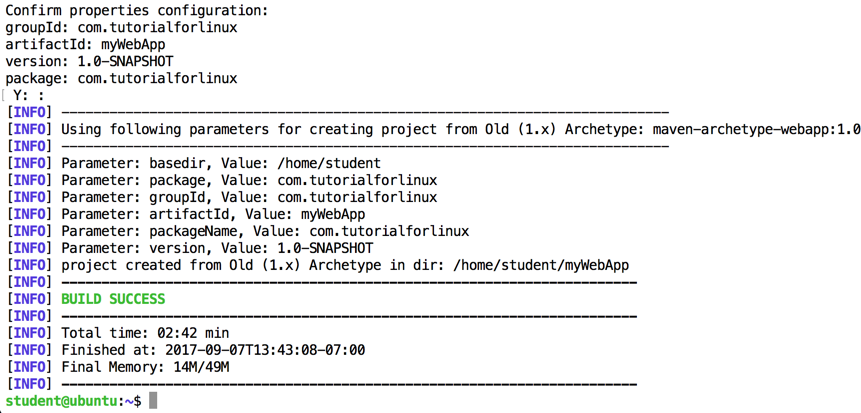Click the /home/student/myWebApp directory path
Image resolution: width=861 pixels, height=413 pixels.
[x=540, y=265]
